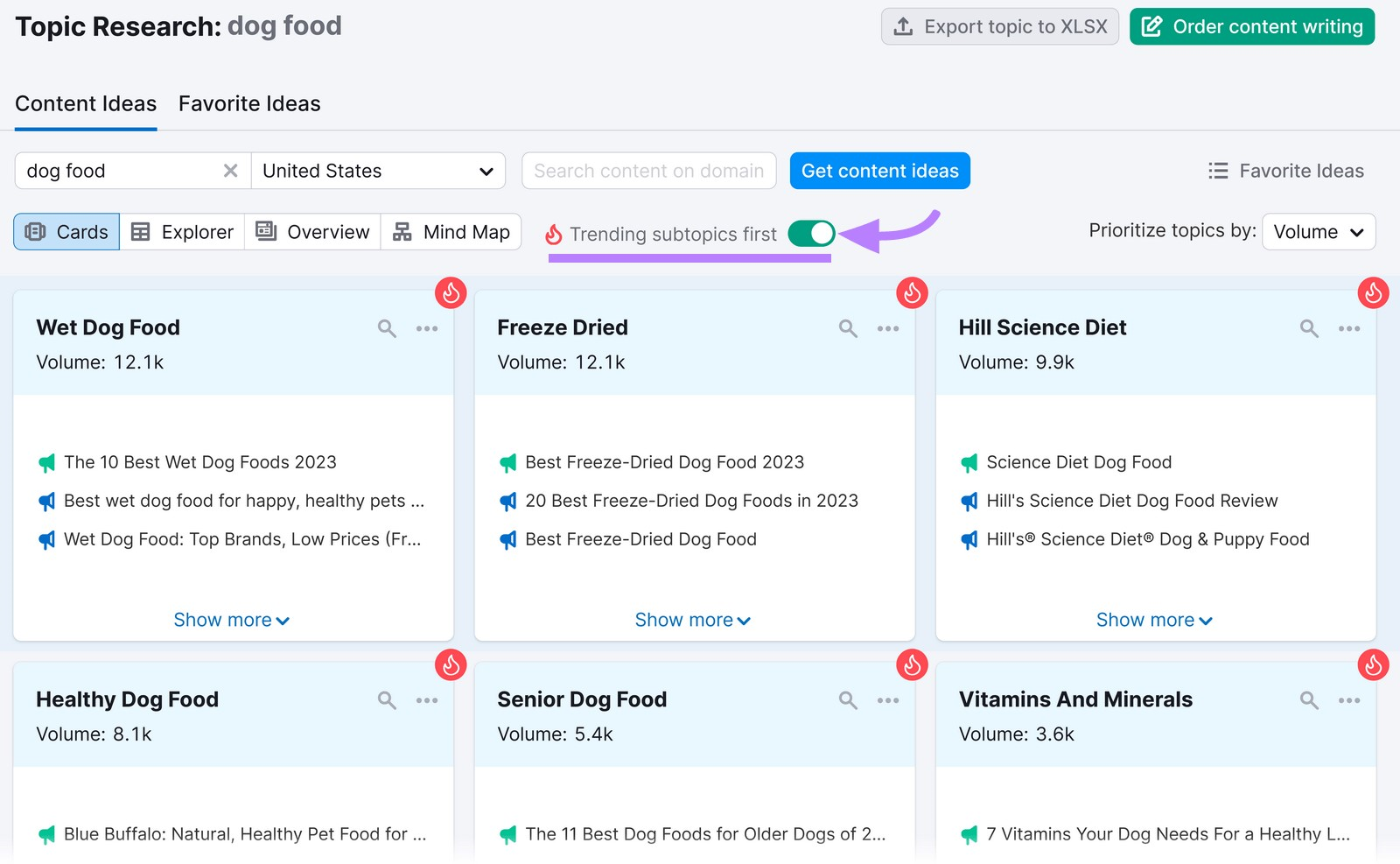Disable the Trending subtopics first toggle
The width and height of the screenshot is (1400, 864).
tap(811, 233)
